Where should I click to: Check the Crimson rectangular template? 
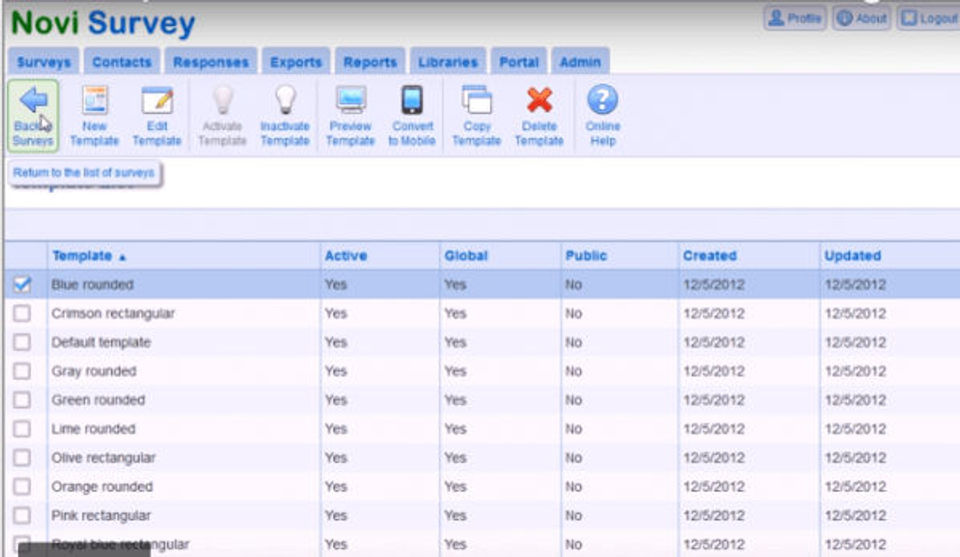coord(22,313)
